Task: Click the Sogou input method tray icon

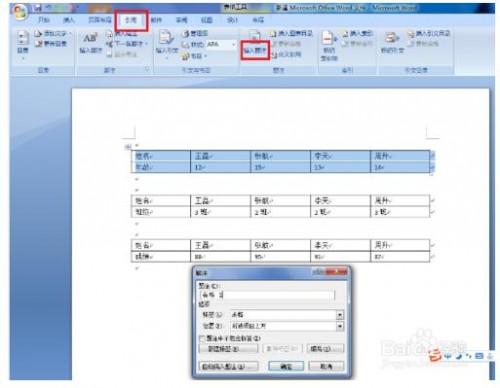Action: coord(435,356)
